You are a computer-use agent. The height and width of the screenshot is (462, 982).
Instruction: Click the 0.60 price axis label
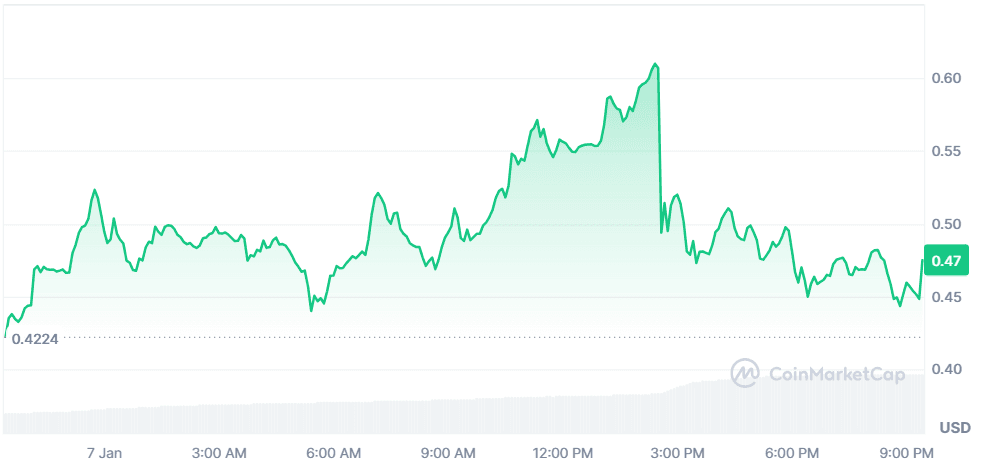[x=945, y=78]
